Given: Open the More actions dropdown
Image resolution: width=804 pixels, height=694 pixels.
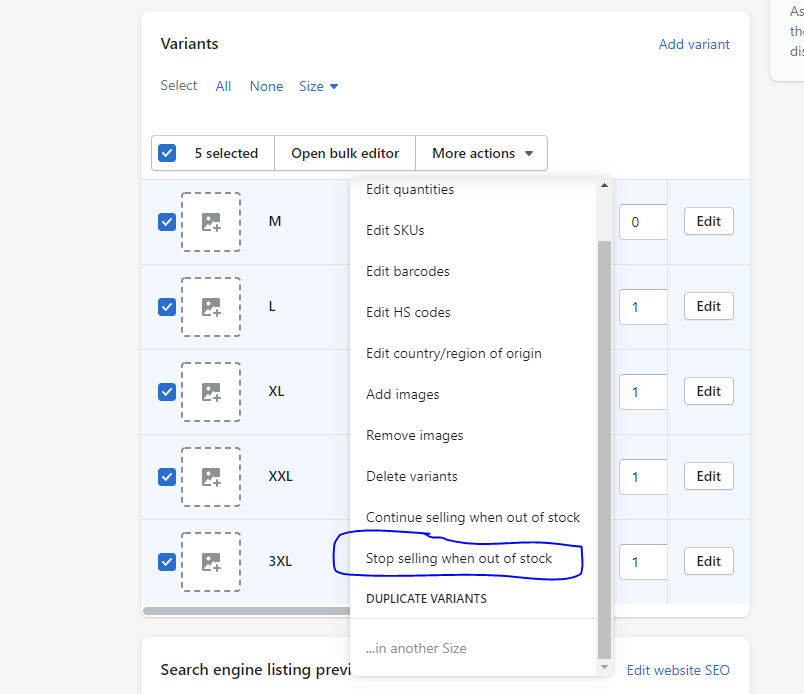Looking at the screenshot, I should (x=482, y=153).
